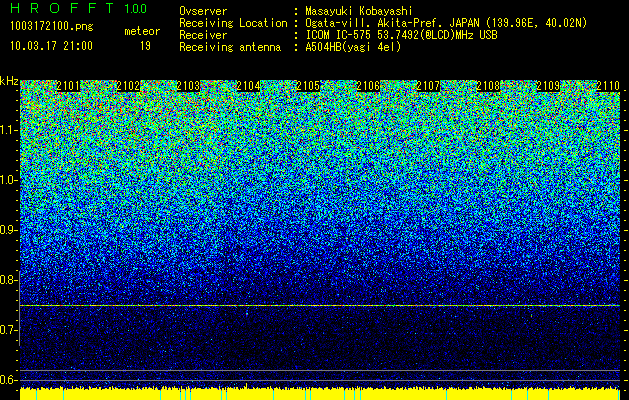Click the observer name Masayuki Kobayashi
The height and width of the screenshot is (400, 629).
click(359, 12)
